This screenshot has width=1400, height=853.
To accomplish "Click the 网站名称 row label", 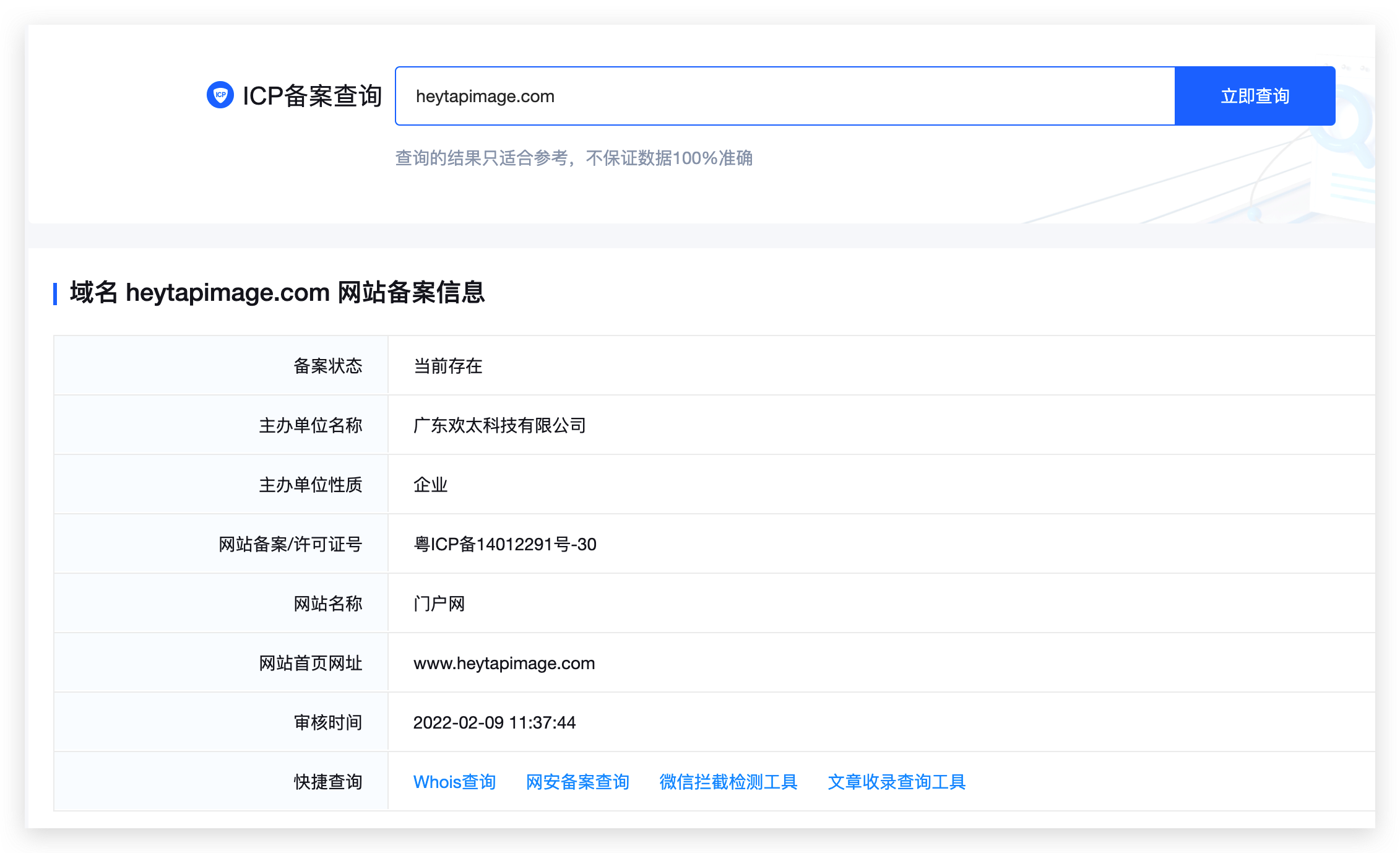I will [327, 604].
